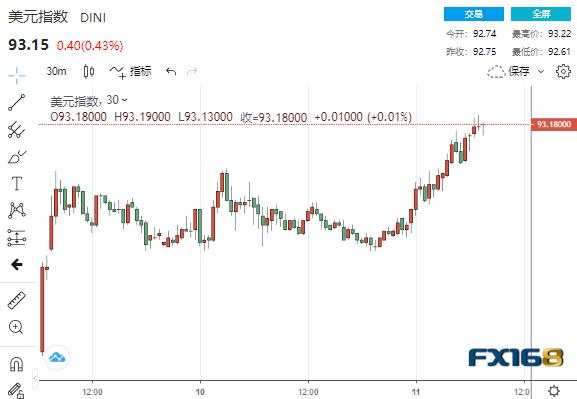Select the crosshair cursor tool

tap(17, 75)
